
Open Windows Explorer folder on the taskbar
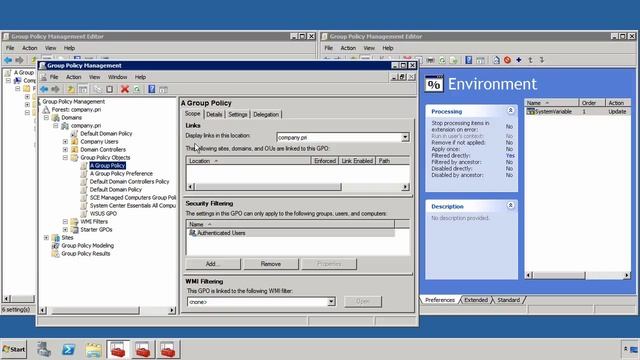(x=93, y=350)
